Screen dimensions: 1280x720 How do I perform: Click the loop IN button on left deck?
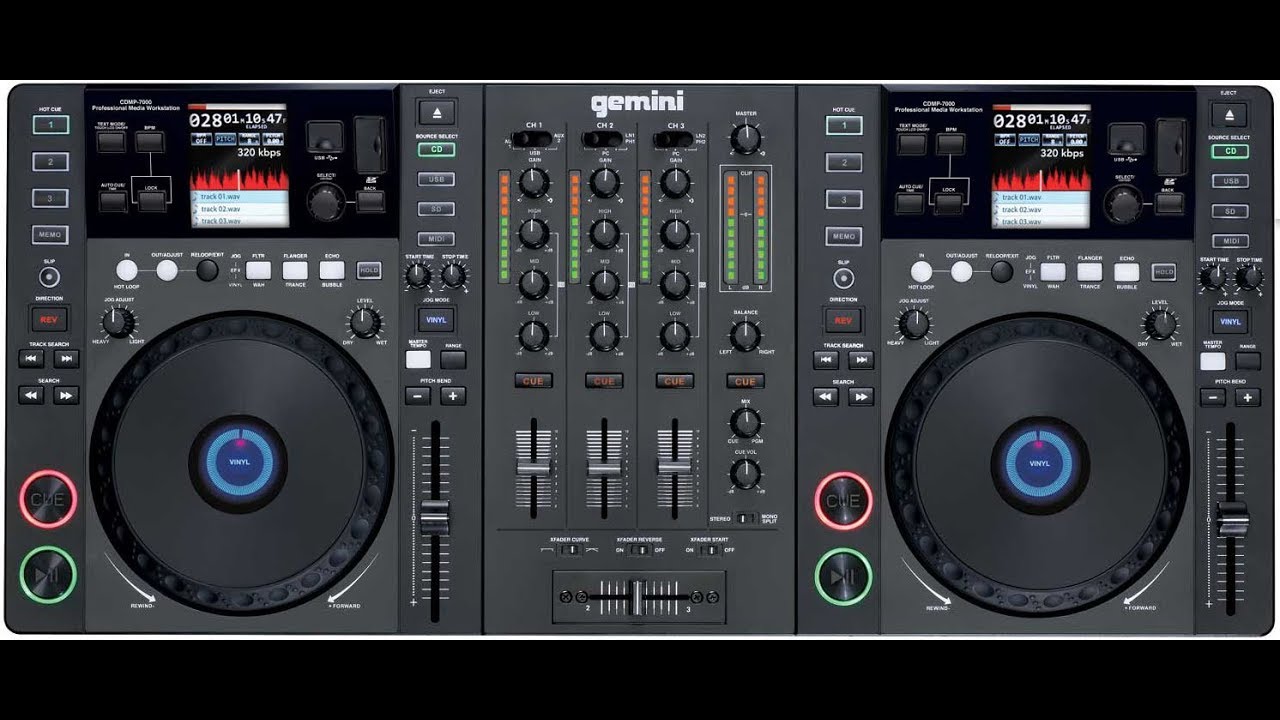[127, 270]
